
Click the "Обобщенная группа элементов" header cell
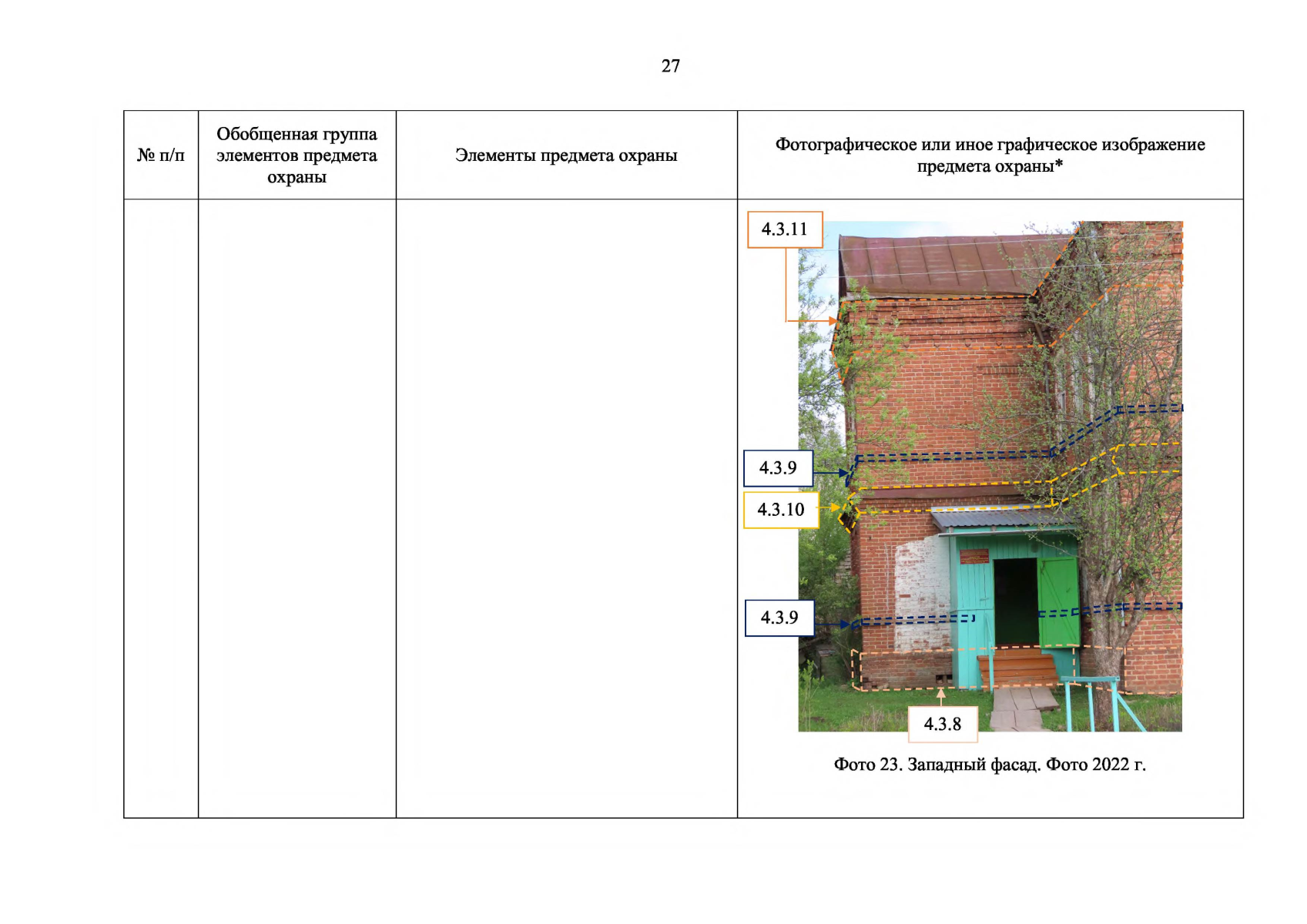click(x=297, y=155)
